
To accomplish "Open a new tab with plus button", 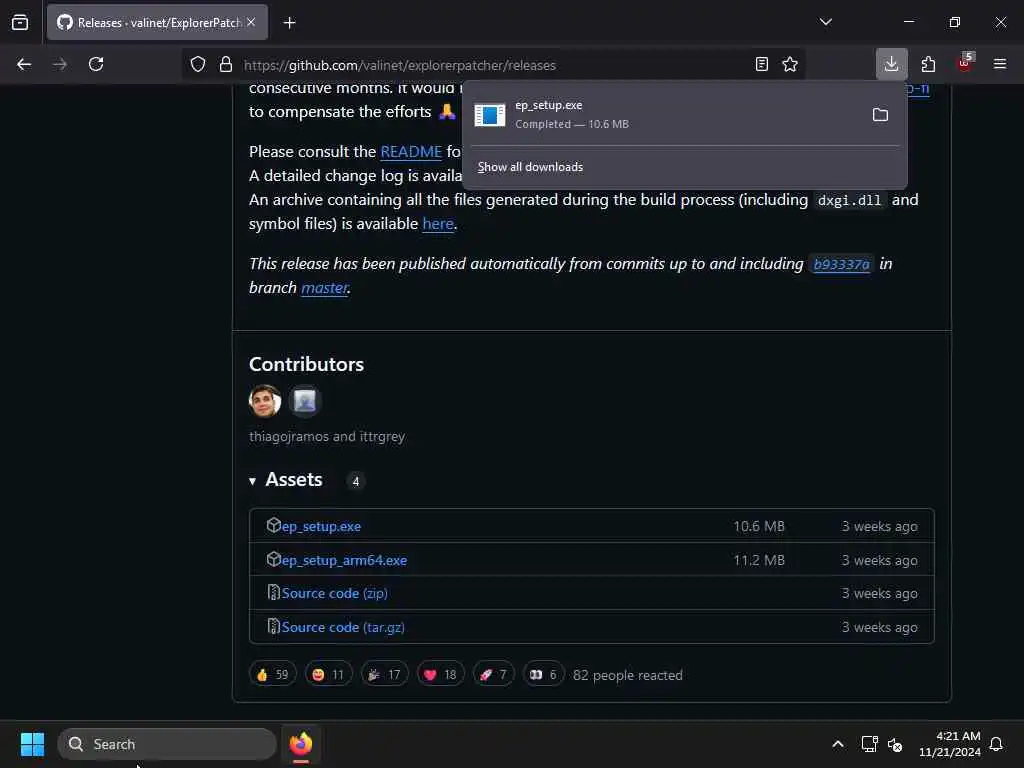I will pos(289,23).
